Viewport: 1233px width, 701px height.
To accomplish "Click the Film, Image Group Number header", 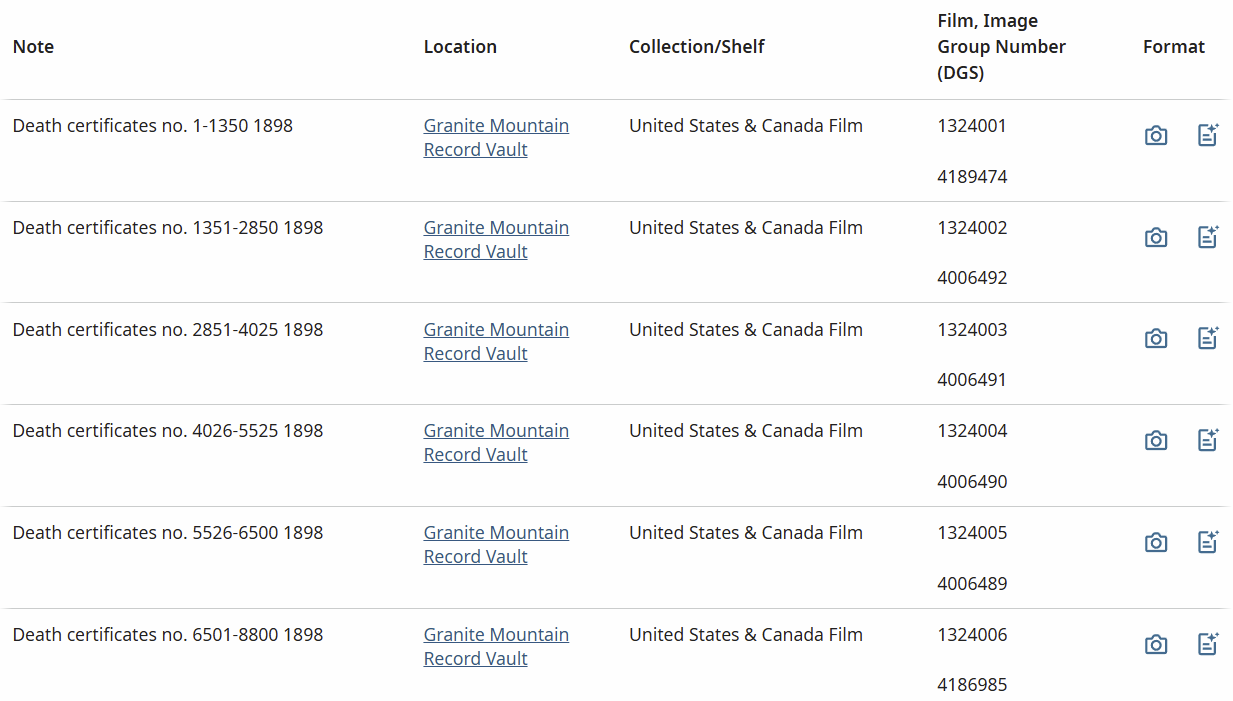I will coord(1001,47).
